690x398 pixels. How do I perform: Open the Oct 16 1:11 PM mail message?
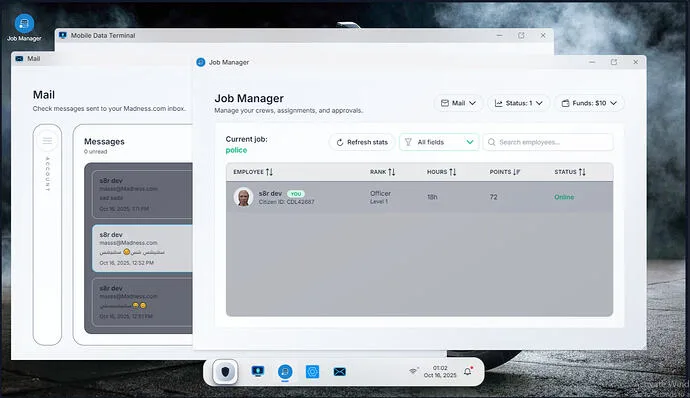143,194
